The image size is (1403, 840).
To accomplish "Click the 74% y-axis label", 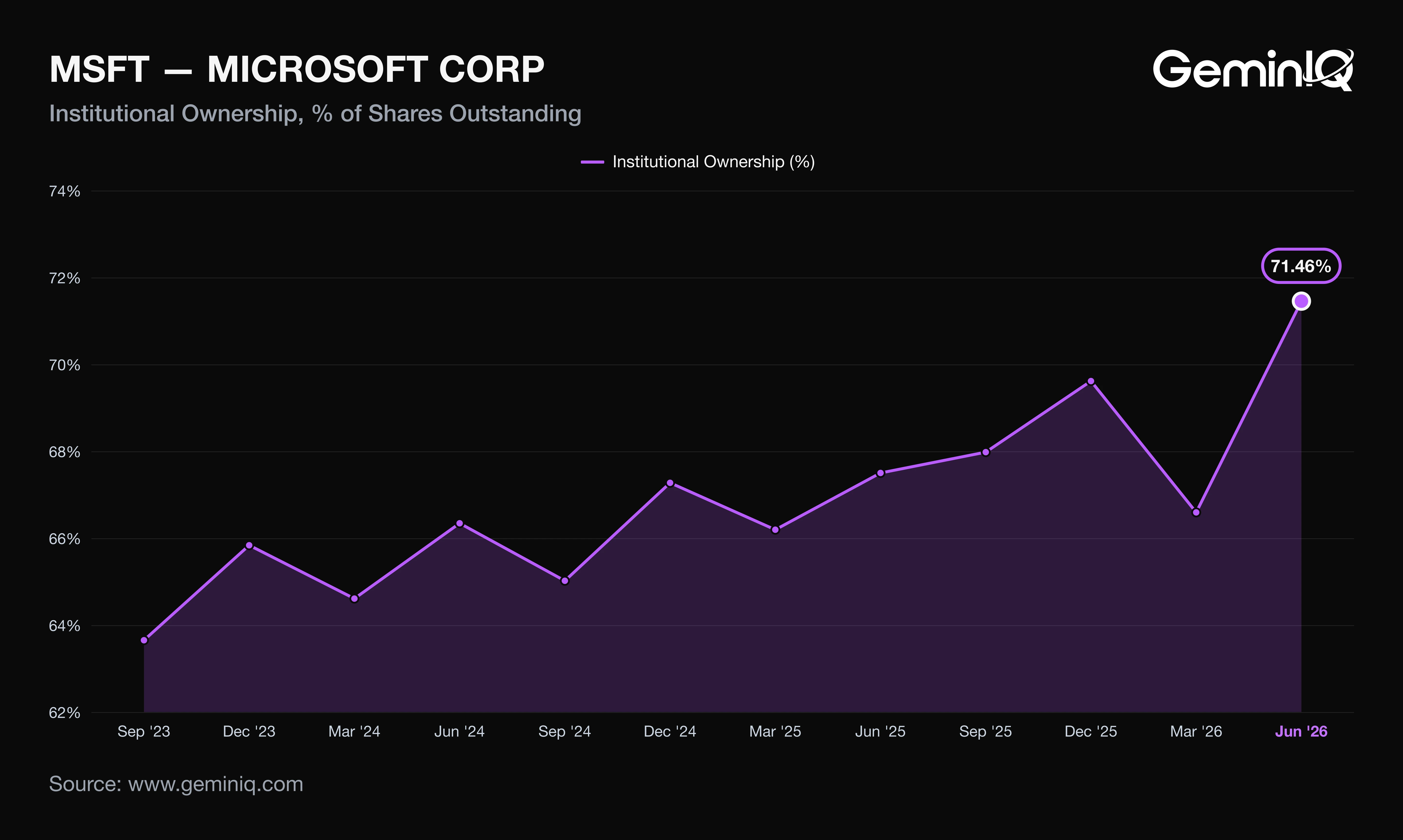I will pos(65,191).
